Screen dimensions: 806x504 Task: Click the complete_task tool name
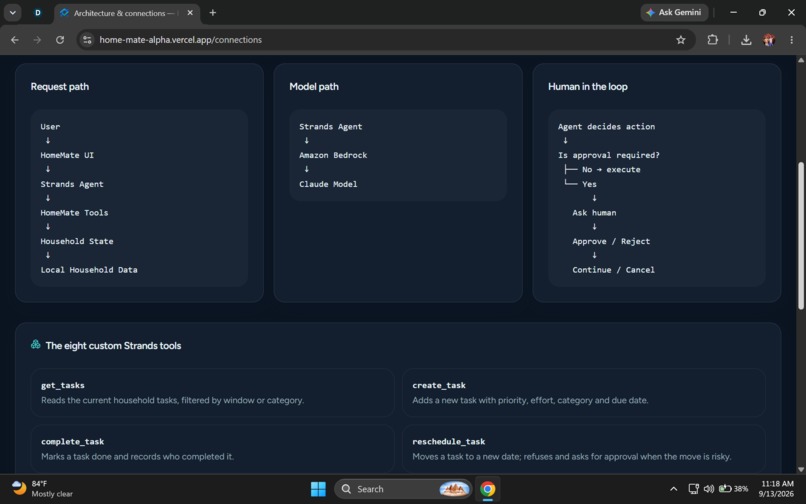[72, 441]
